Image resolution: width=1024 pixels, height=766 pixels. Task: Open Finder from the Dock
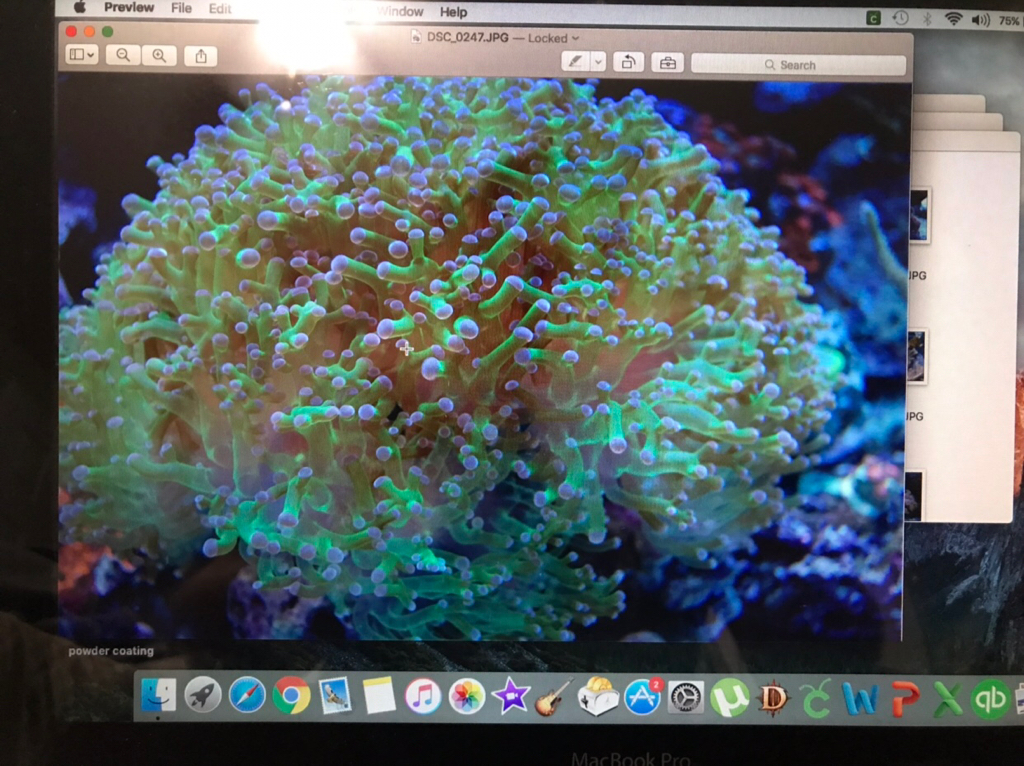159,694
